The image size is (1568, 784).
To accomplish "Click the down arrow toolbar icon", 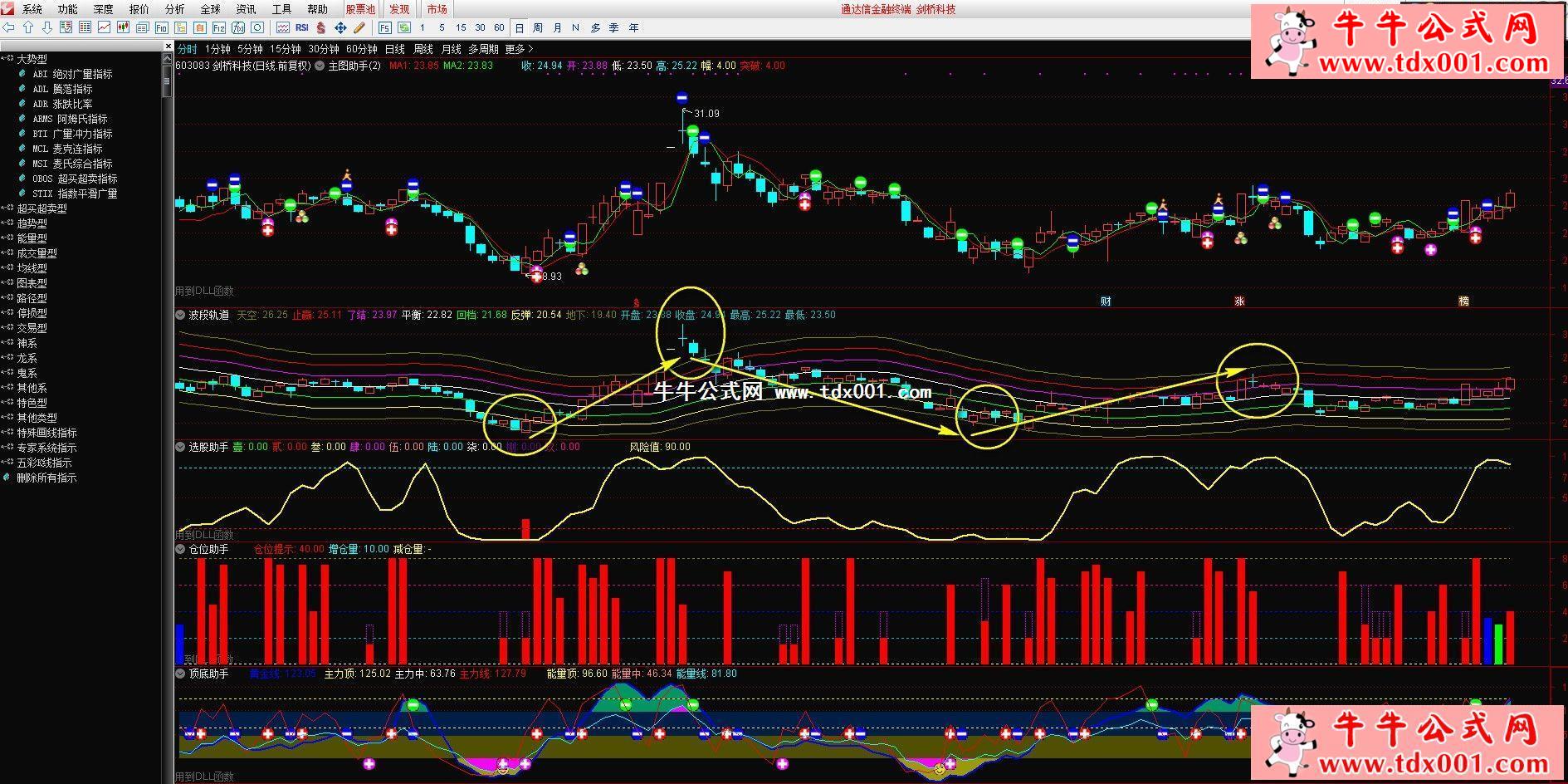I will (x=47, y=27).
